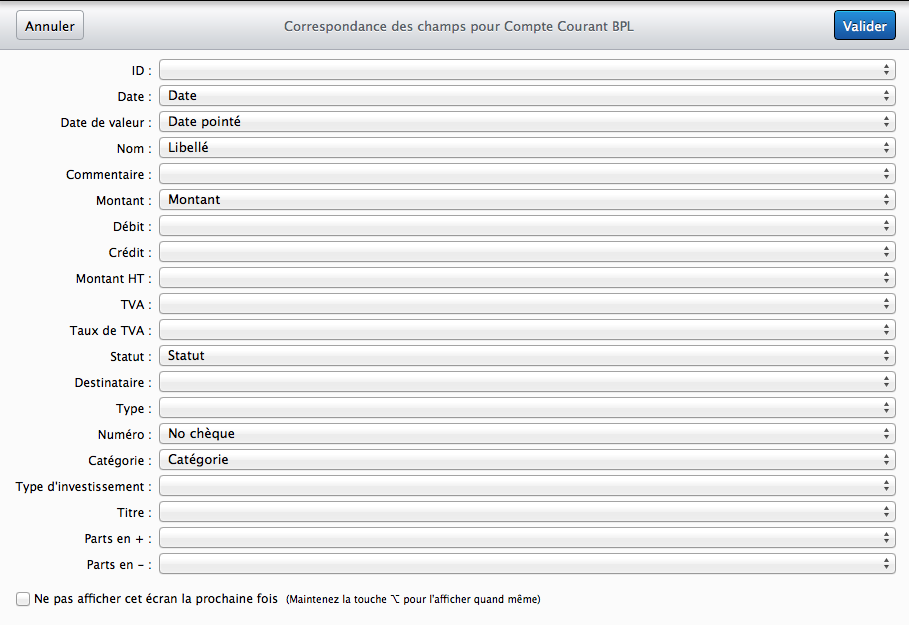
Task: Click the Annuler button
Action: [50, 26]
